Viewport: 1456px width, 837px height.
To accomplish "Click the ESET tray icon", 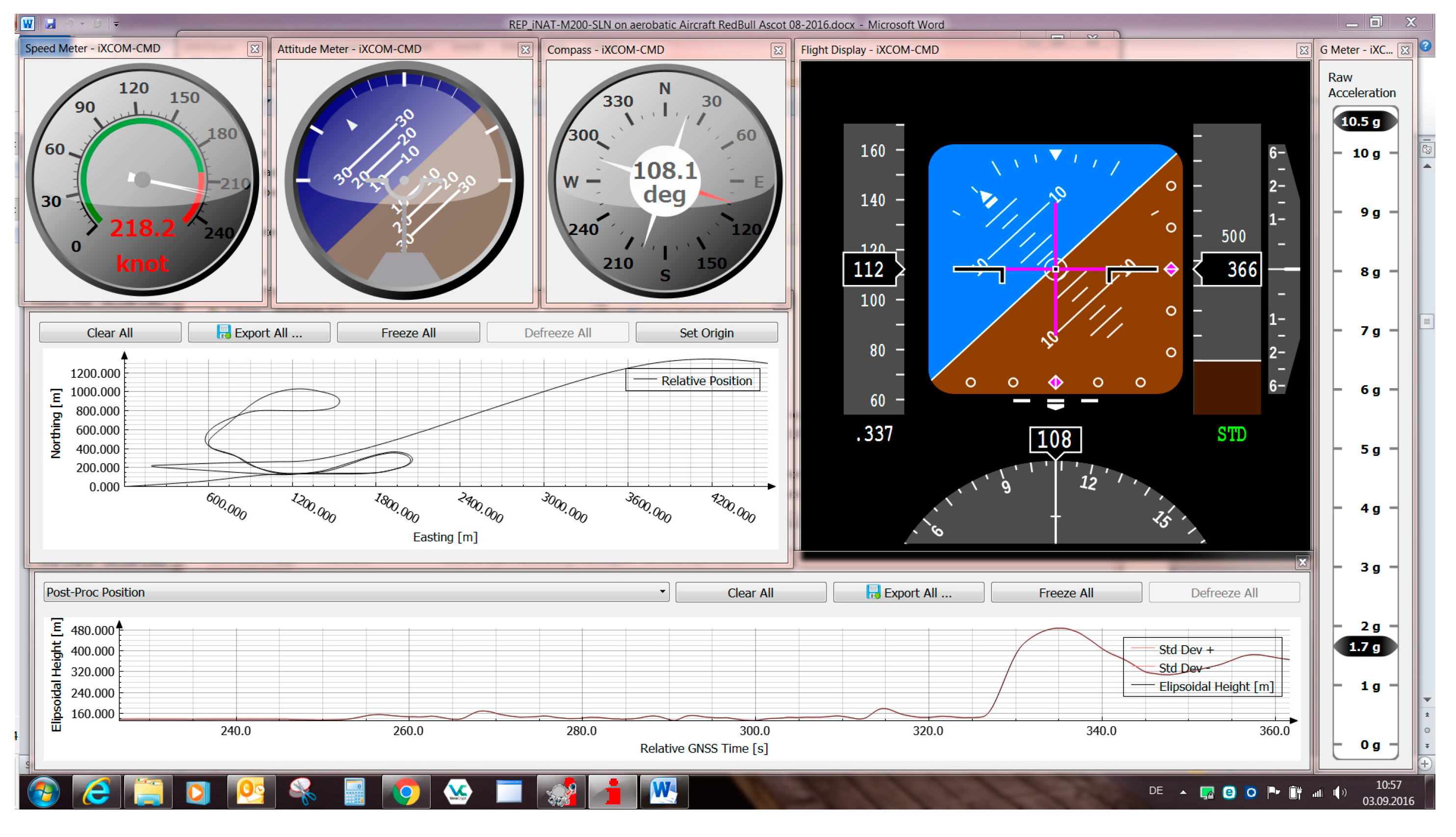I will tap(1229, 793).
